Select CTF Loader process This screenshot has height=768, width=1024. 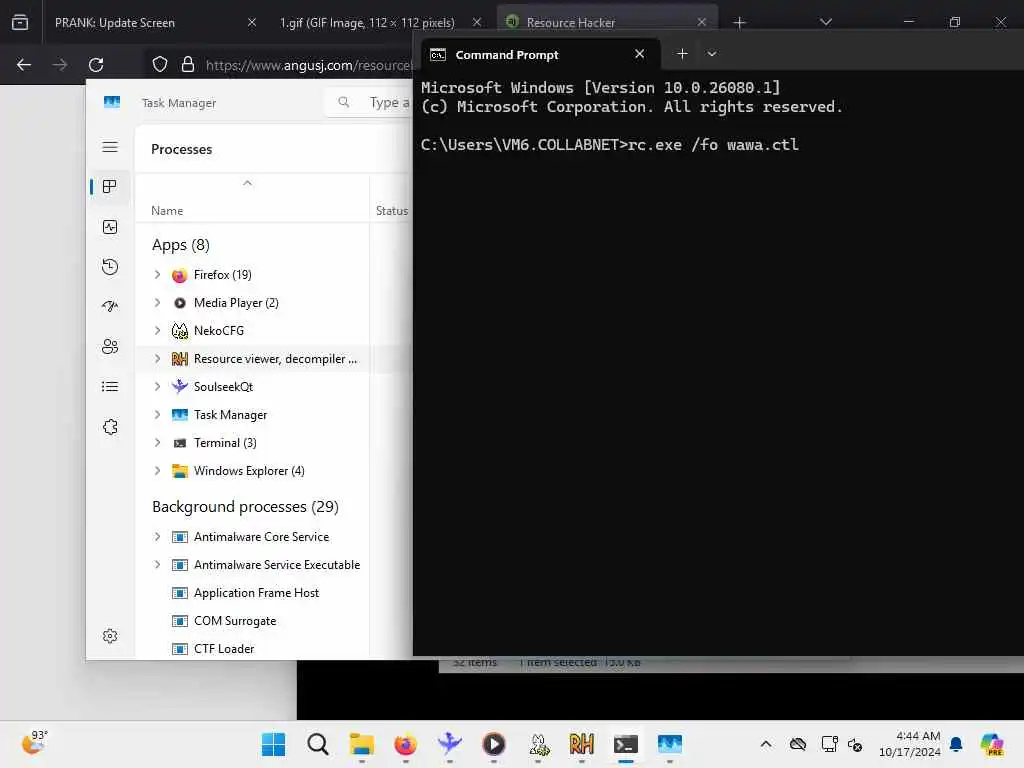[x=274, y=648]
